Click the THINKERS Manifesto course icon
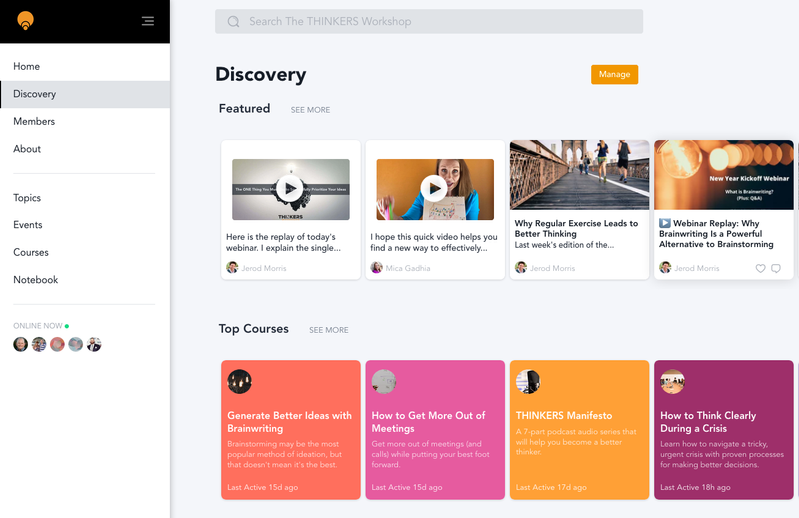The image size is (799, 518). (x=528, y=381)
